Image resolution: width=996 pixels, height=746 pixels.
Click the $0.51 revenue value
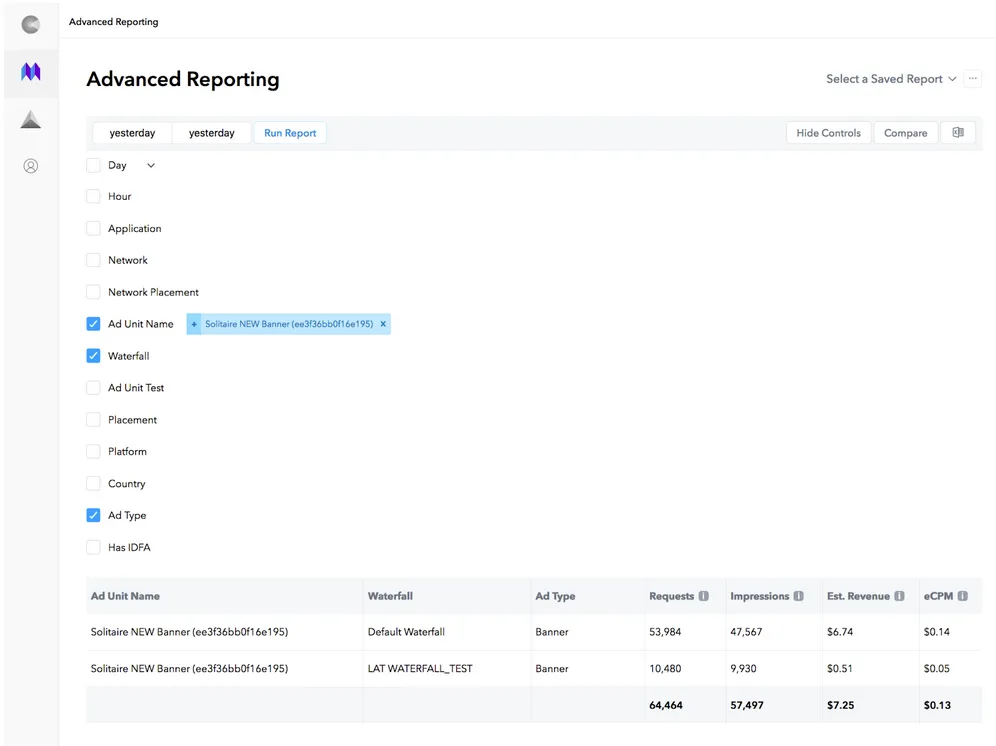click(840, 668)
